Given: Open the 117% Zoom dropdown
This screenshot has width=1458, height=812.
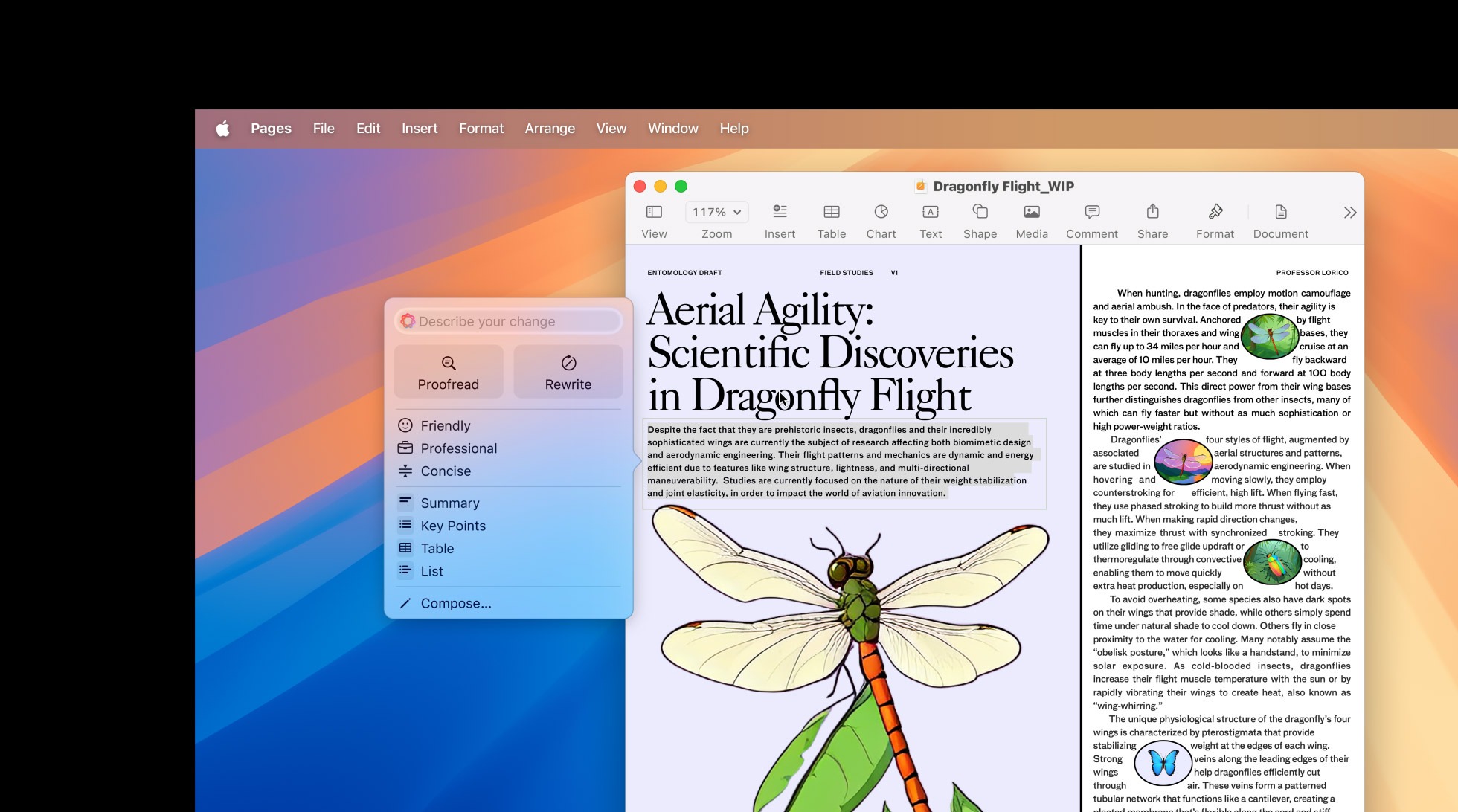Looking at the screenshot, I should (716, 213).
